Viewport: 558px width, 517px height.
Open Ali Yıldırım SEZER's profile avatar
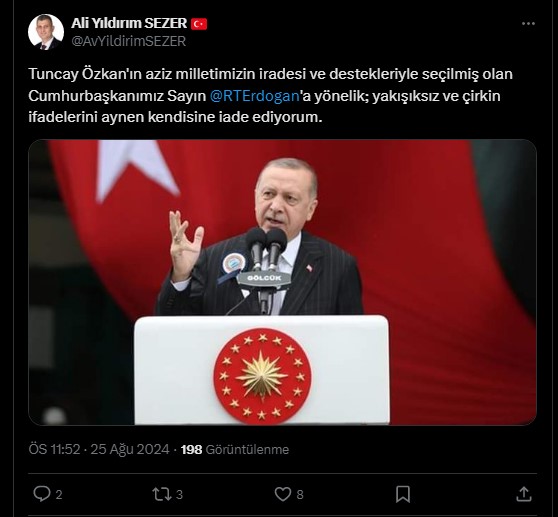[x=46, y=32]
